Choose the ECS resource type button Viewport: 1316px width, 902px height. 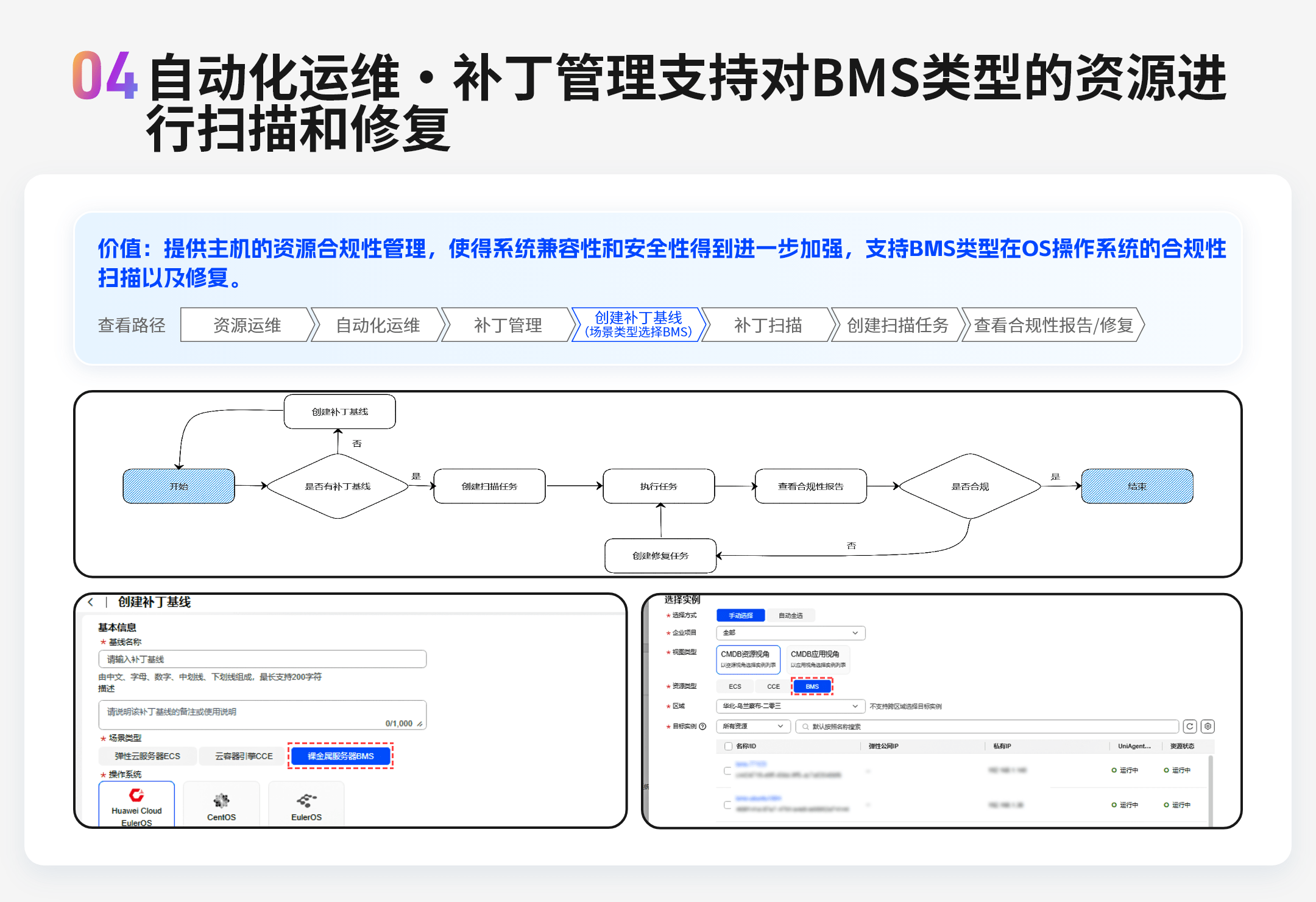(x=735, y=686)
